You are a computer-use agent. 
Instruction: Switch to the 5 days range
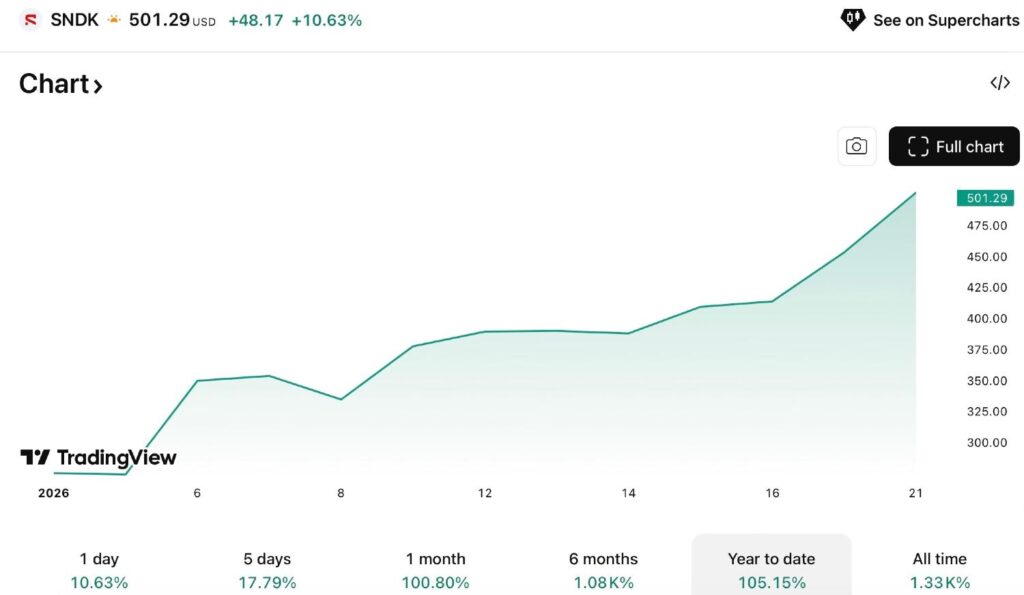coord(268,570)
